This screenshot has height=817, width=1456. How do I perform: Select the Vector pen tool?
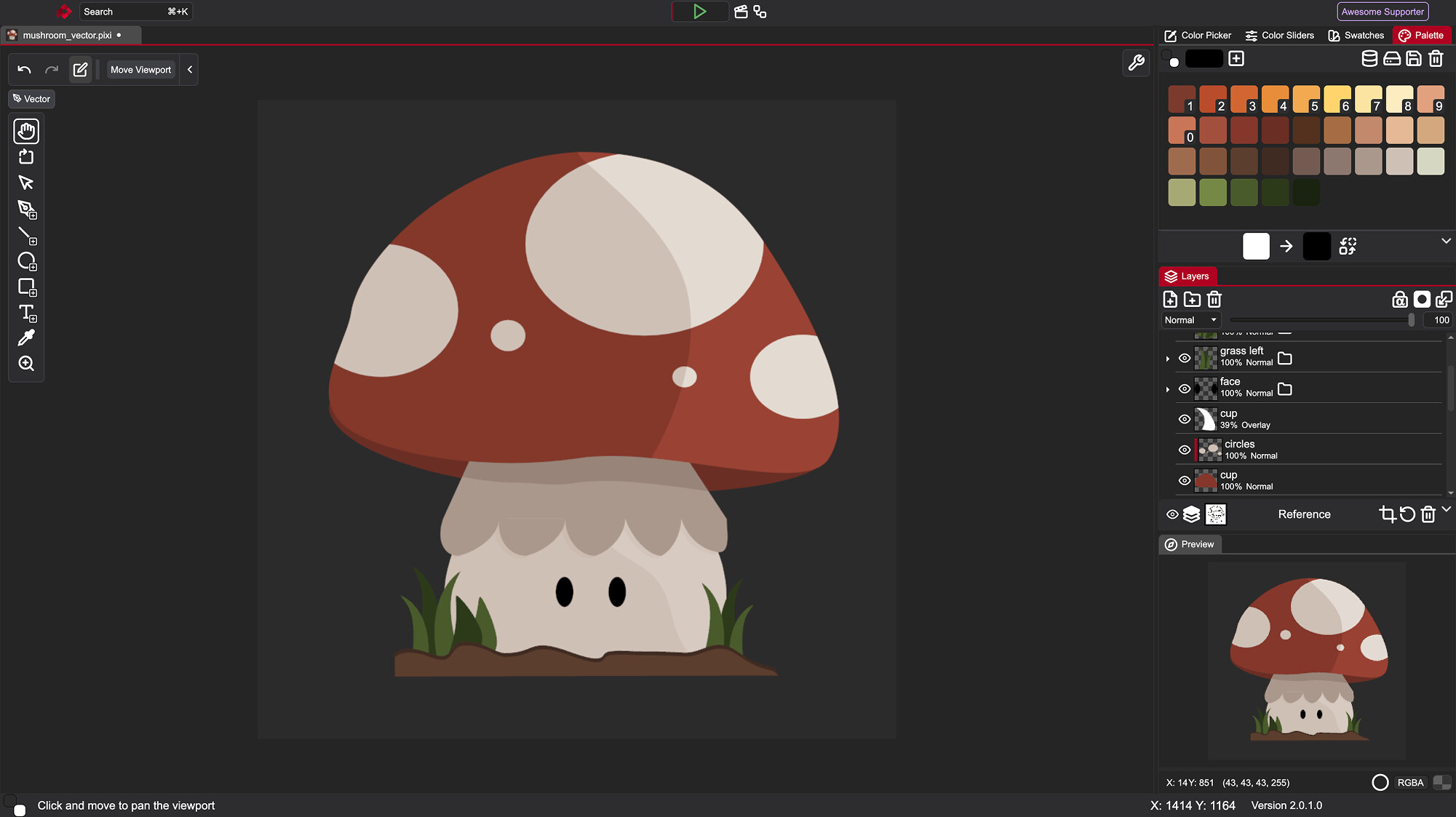tap(26, 210)
